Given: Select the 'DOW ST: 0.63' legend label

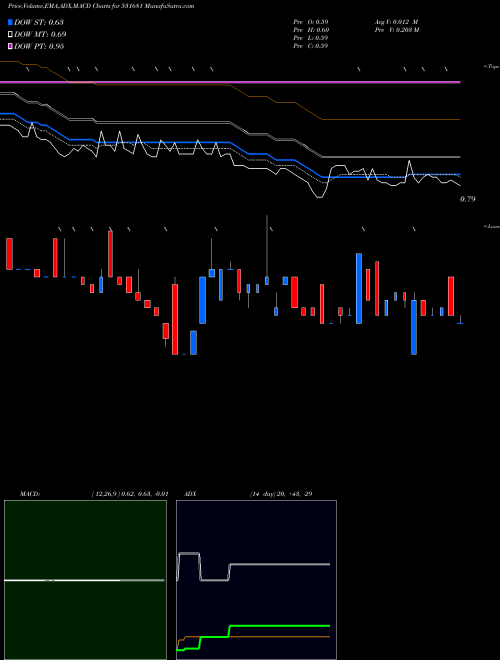Looking at the screenshot, I should [39, 22].
